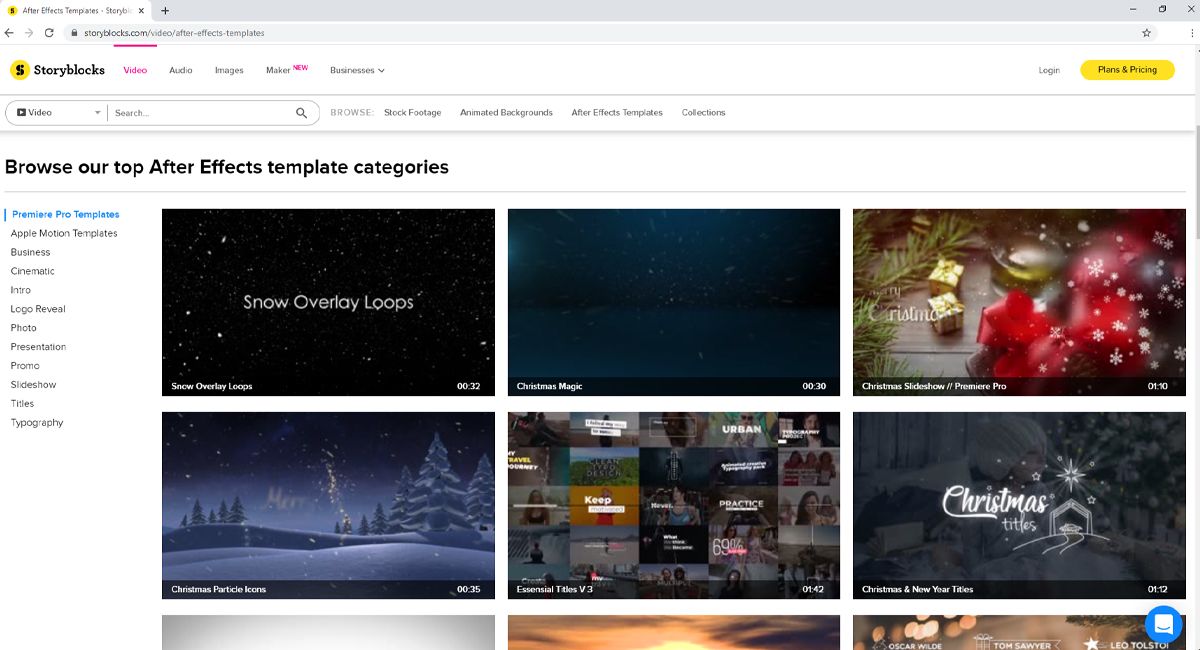Open Christmas & New Year Titles template
This screenshot has width=1200, height=650.
tap(1018, 504)
